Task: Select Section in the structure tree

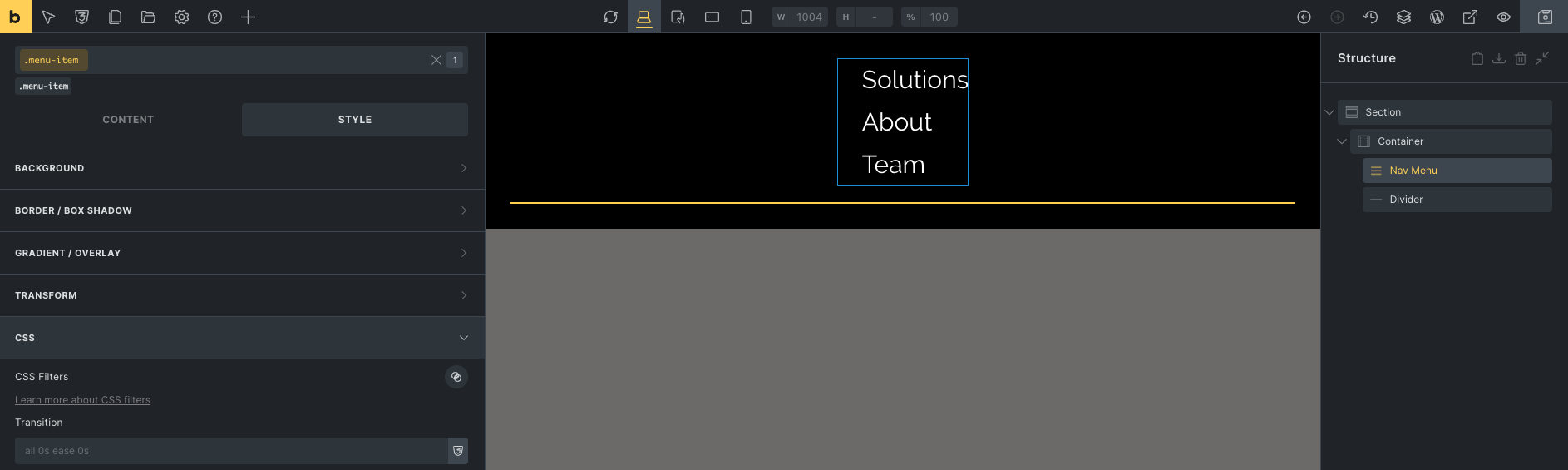Action: pyautogui.click(x=1445, y=112)
